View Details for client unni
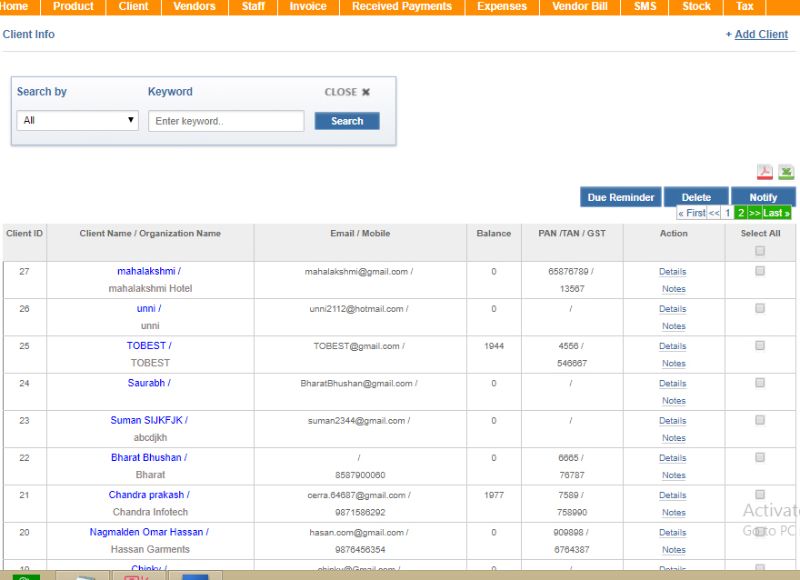 (x=672, y=309)
